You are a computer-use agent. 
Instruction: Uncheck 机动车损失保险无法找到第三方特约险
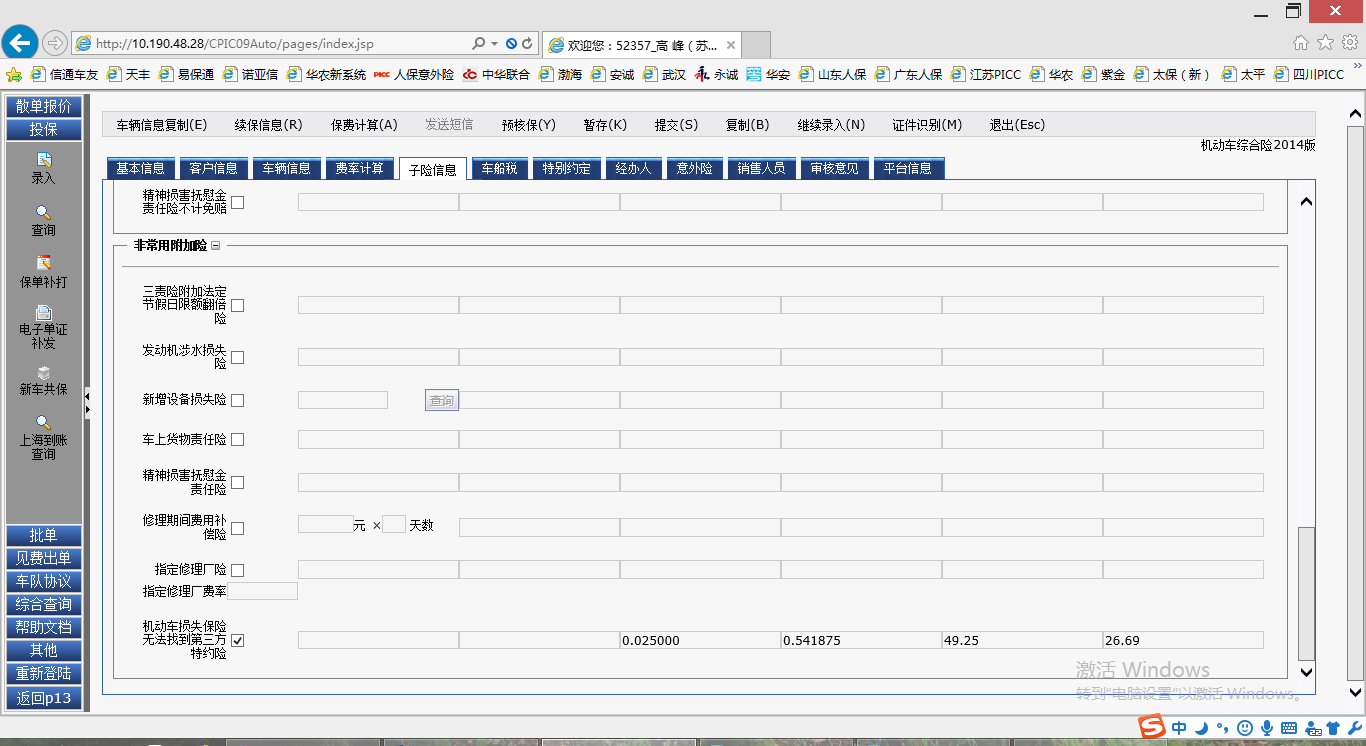click(238, 640)
